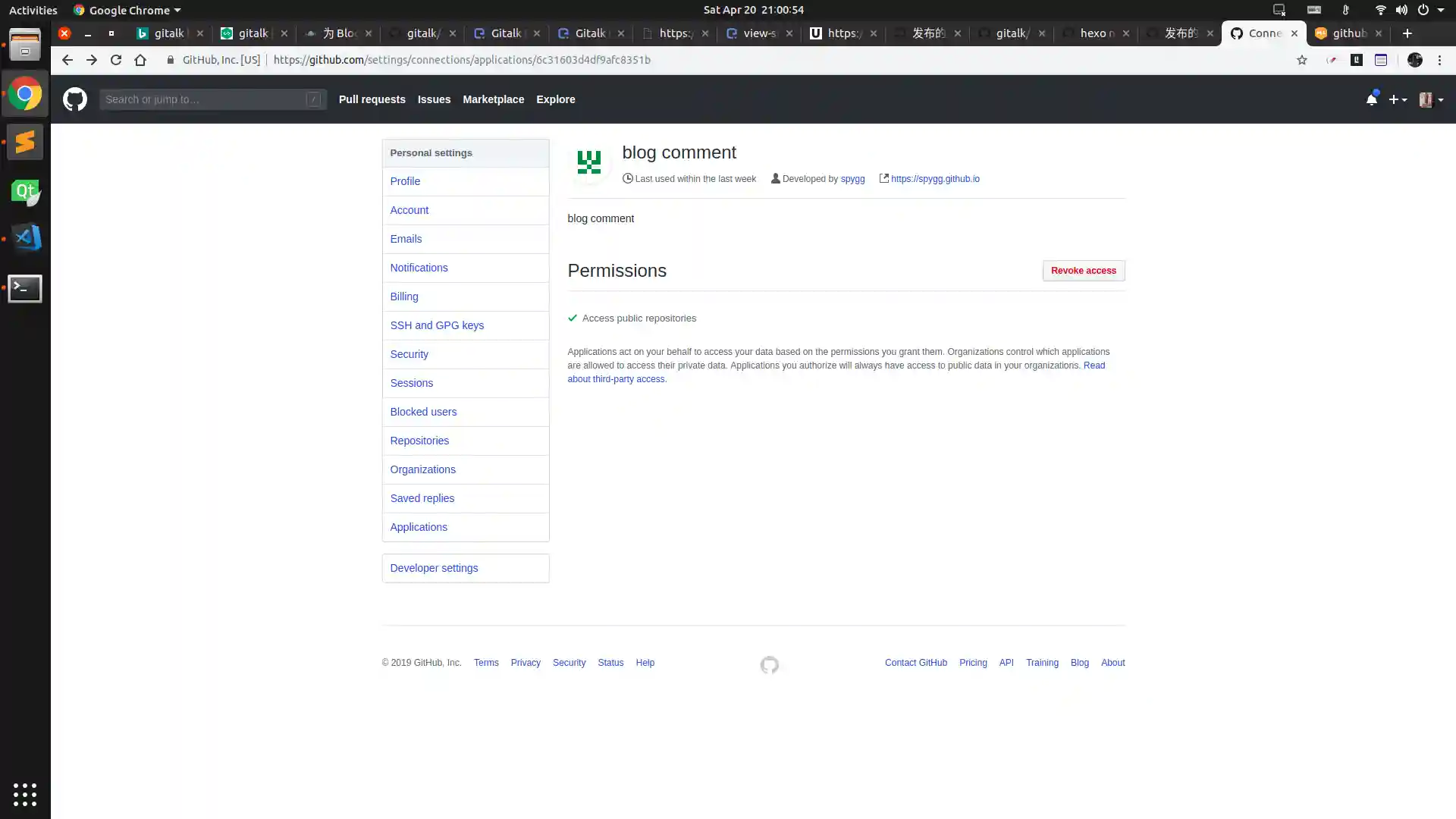Open Developer settings
Screen dimensions: 1456x819
[465, 568]
